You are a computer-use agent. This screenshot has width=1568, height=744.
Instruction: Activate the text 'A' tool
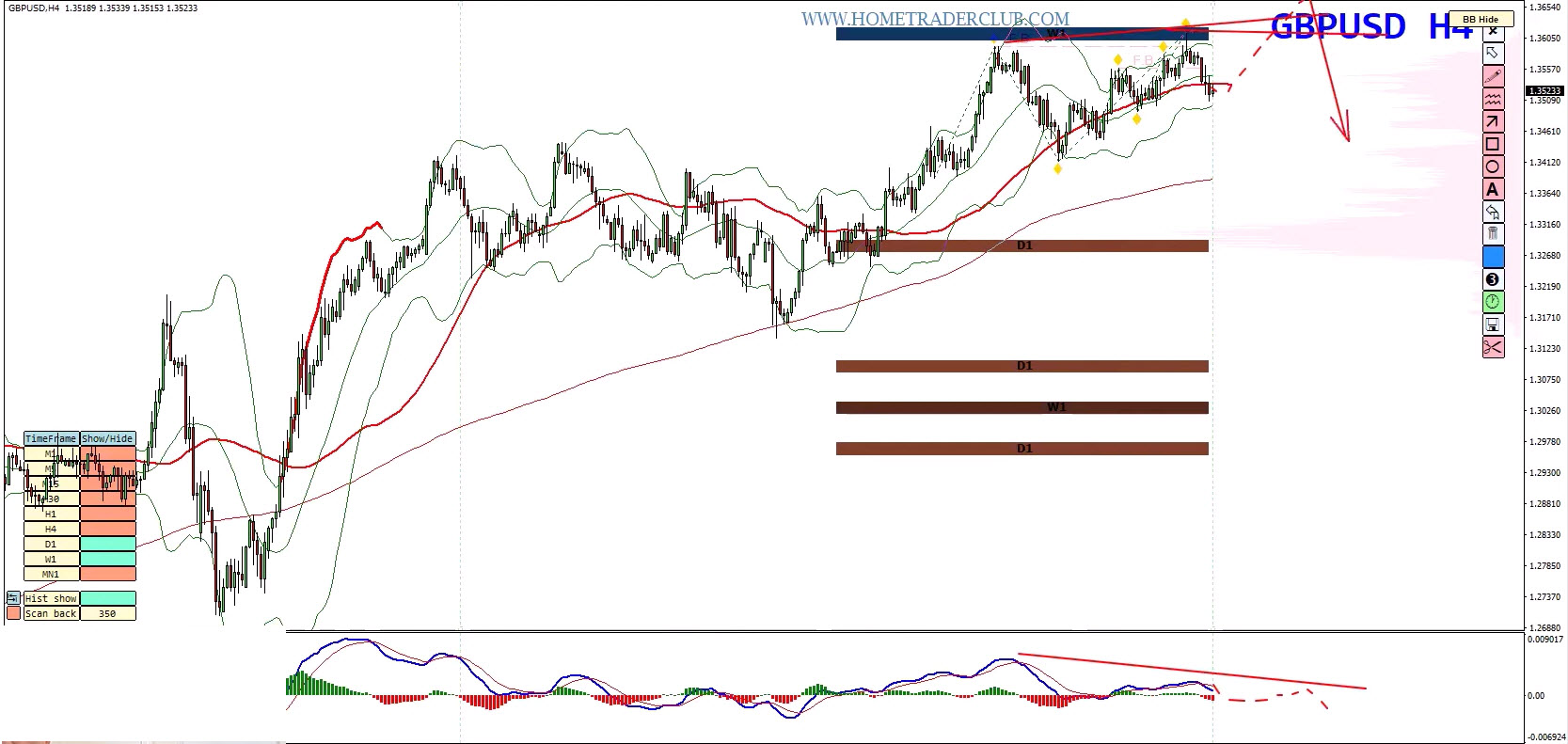(1493, 189)
